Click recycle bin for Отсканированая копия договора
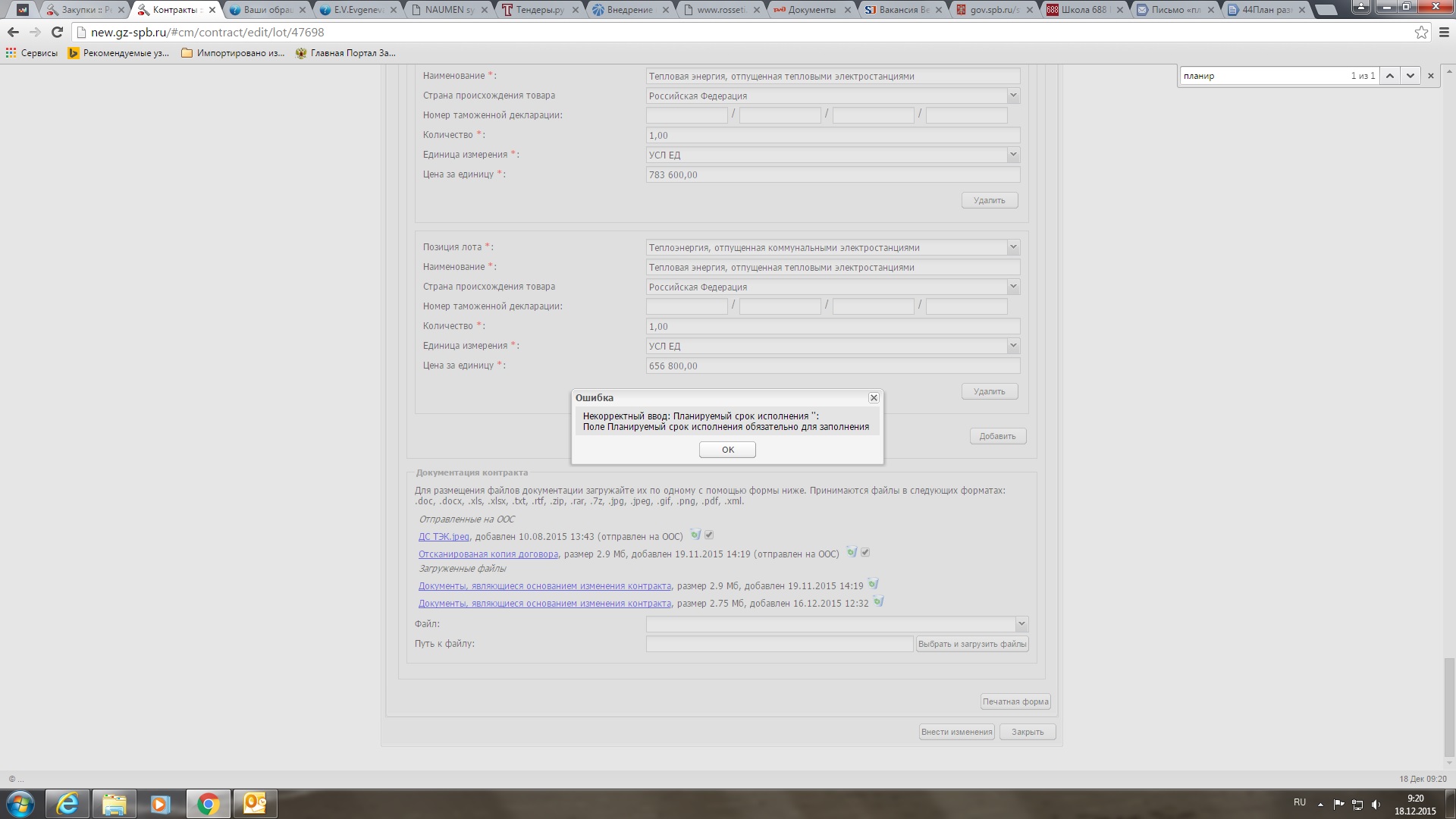The height and width of the screenshot is (819, 1456). tap(852, 553)
